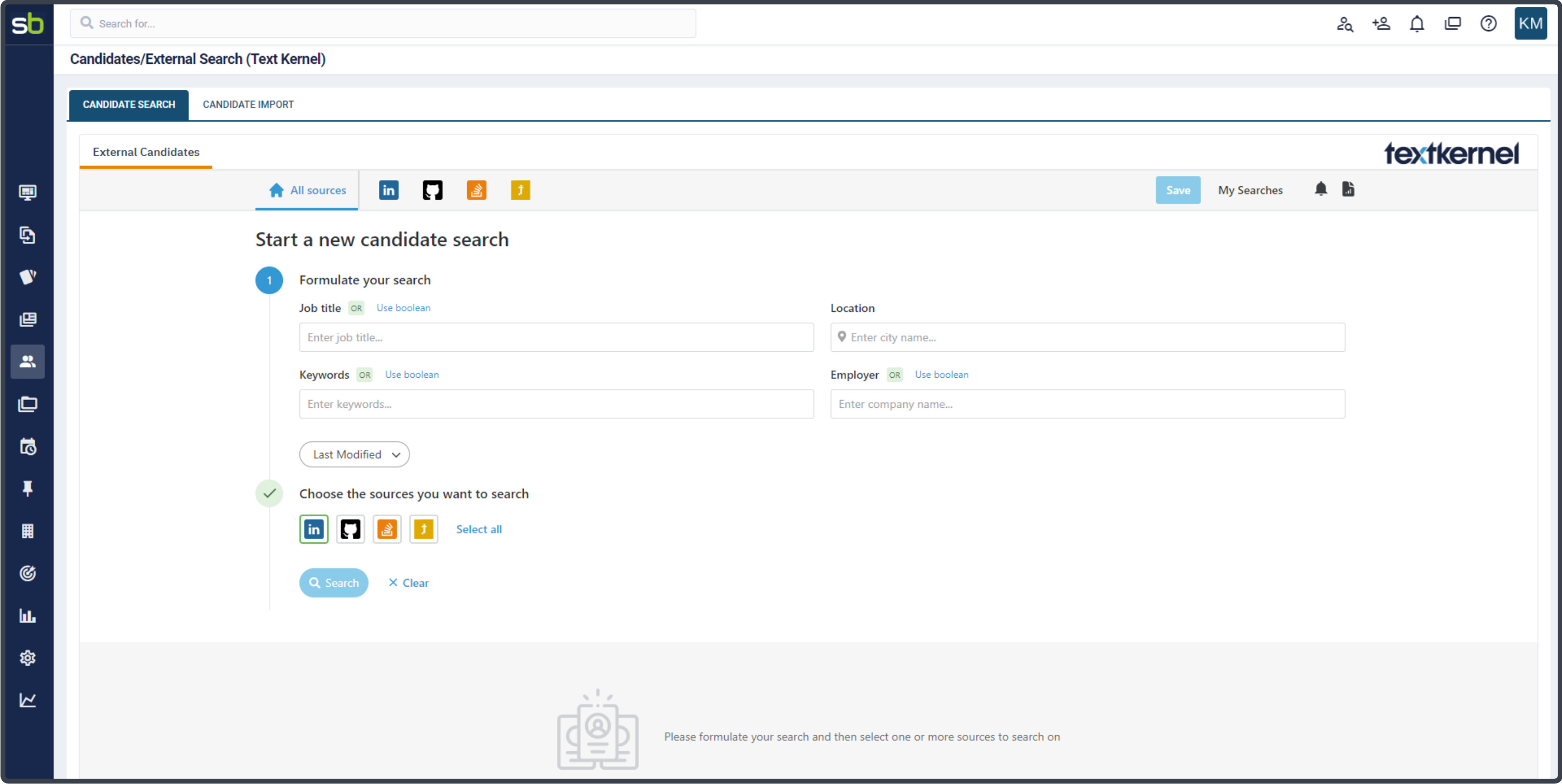Click the Search button
1562x784 pixels.
[x=333, y=583]
